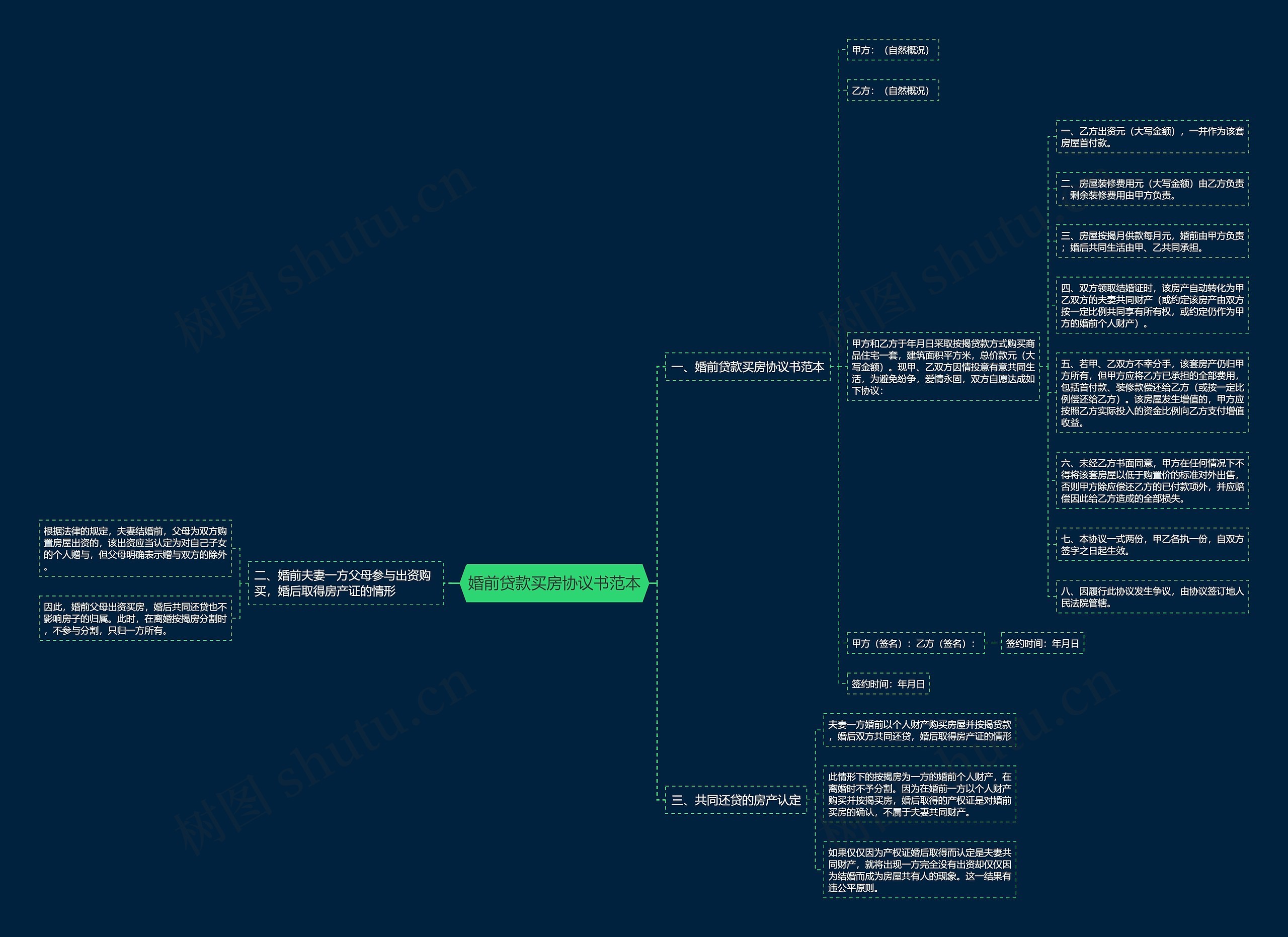Click node 此情形下的按揭房为一方的婚前个人财产
The image size is (1288, 937).
[919, 794]
